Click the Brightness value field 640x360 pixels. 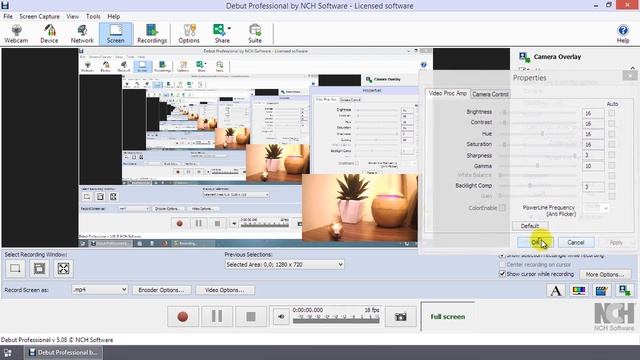coord(593,113)
